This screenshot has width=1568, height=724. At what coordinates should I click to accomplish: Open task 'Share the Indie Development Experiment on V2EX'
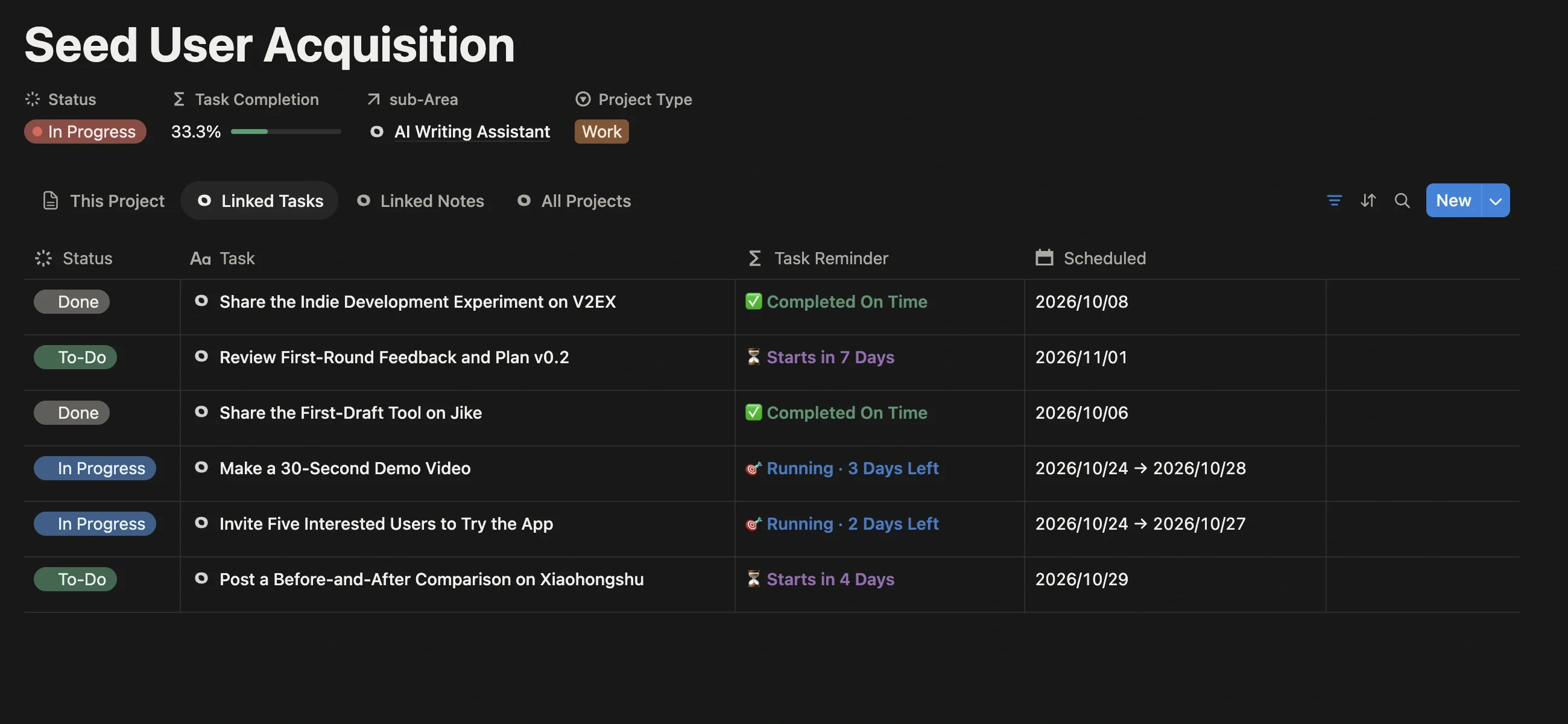(417, 302)
